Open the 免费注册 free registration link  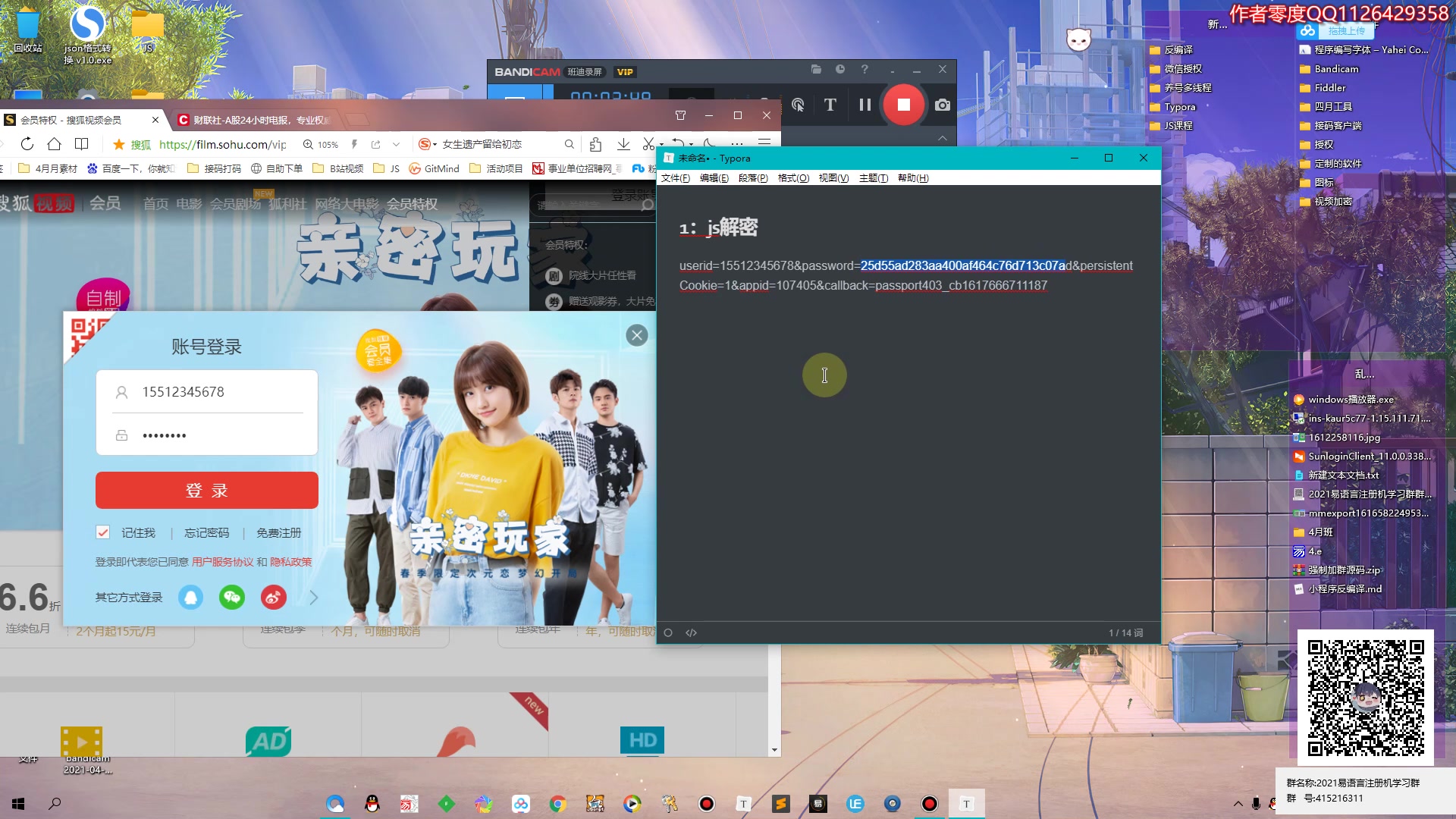click(x=278, y=533)
